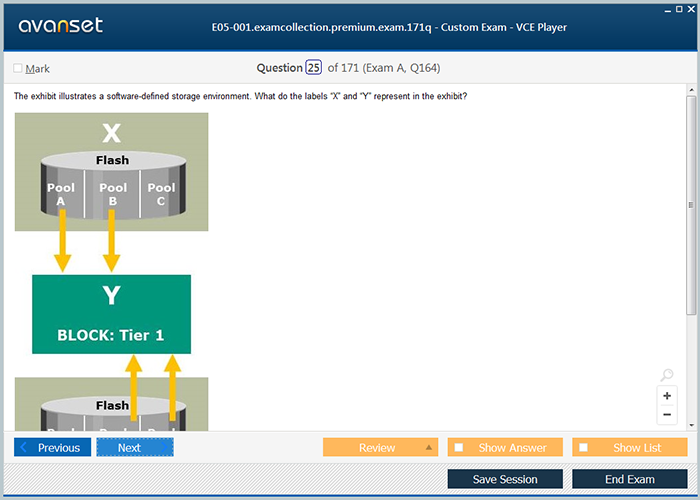
Task: Click the magnifier icon above zoom controls
Action: 667,376
